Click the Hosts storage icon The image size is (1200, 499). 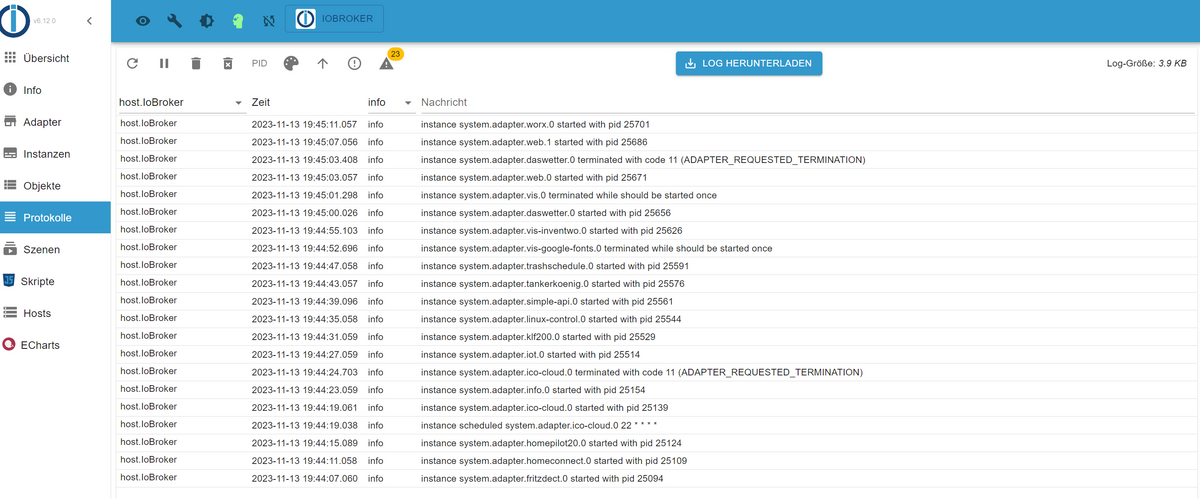[10, 313]
